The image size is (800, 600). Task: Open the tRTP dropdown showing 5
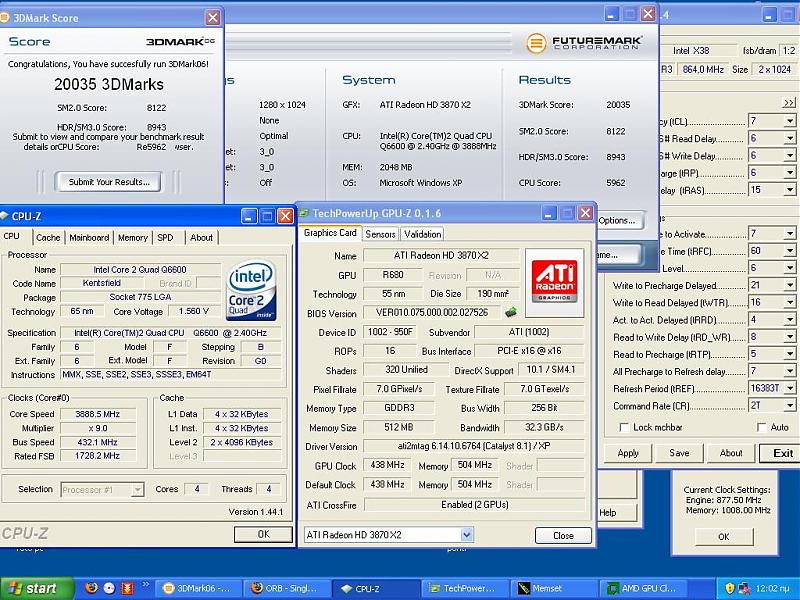coord(790,355)
